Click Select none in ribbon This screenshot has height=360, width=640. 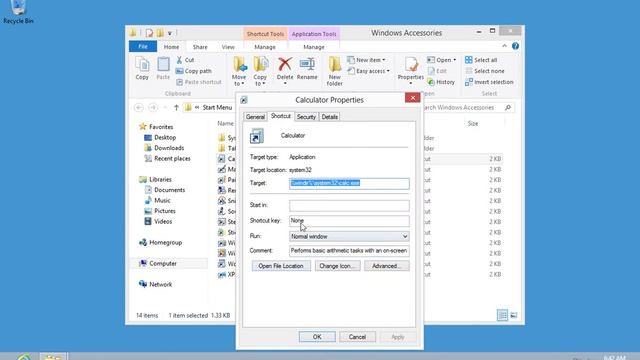coord(485,71)
